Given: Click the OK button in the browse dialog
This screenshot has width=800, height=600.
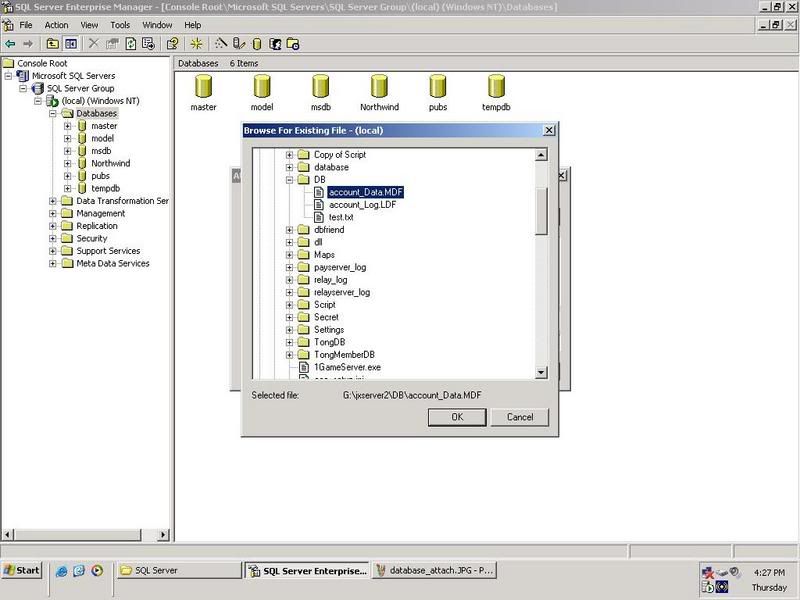Looking at the screenshot, I should coord(457,417).
